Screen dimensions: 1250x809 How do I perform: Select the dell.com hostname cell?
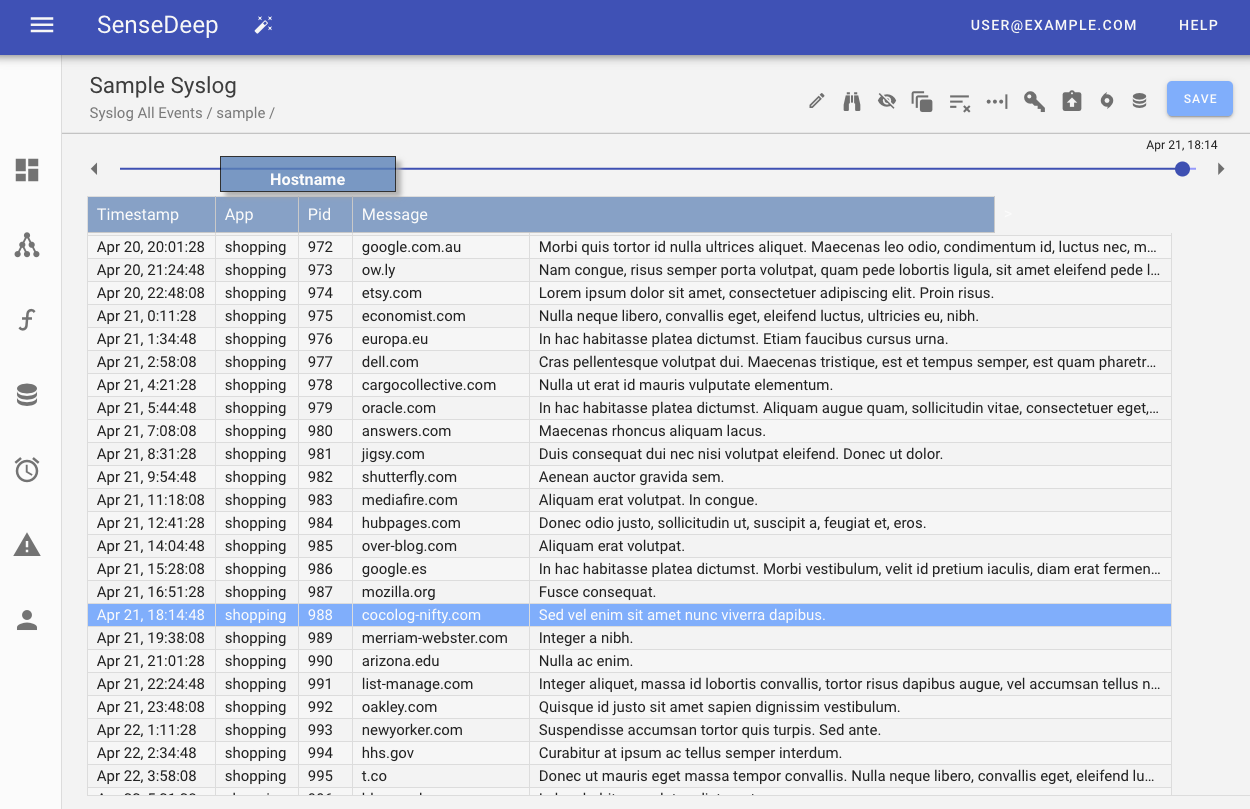tap(441, 362)
